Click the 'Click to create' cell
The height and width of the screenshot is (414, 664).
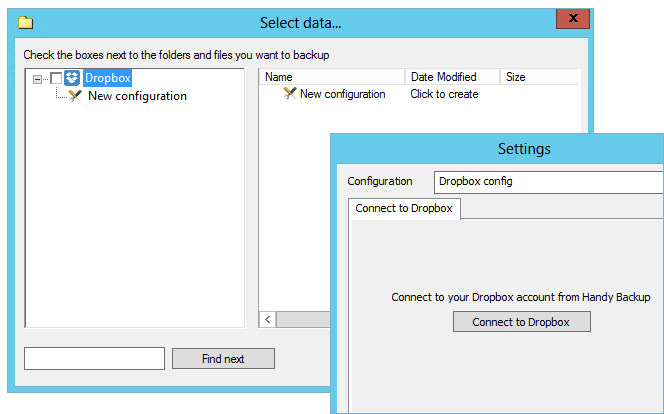tap(444, 94)
